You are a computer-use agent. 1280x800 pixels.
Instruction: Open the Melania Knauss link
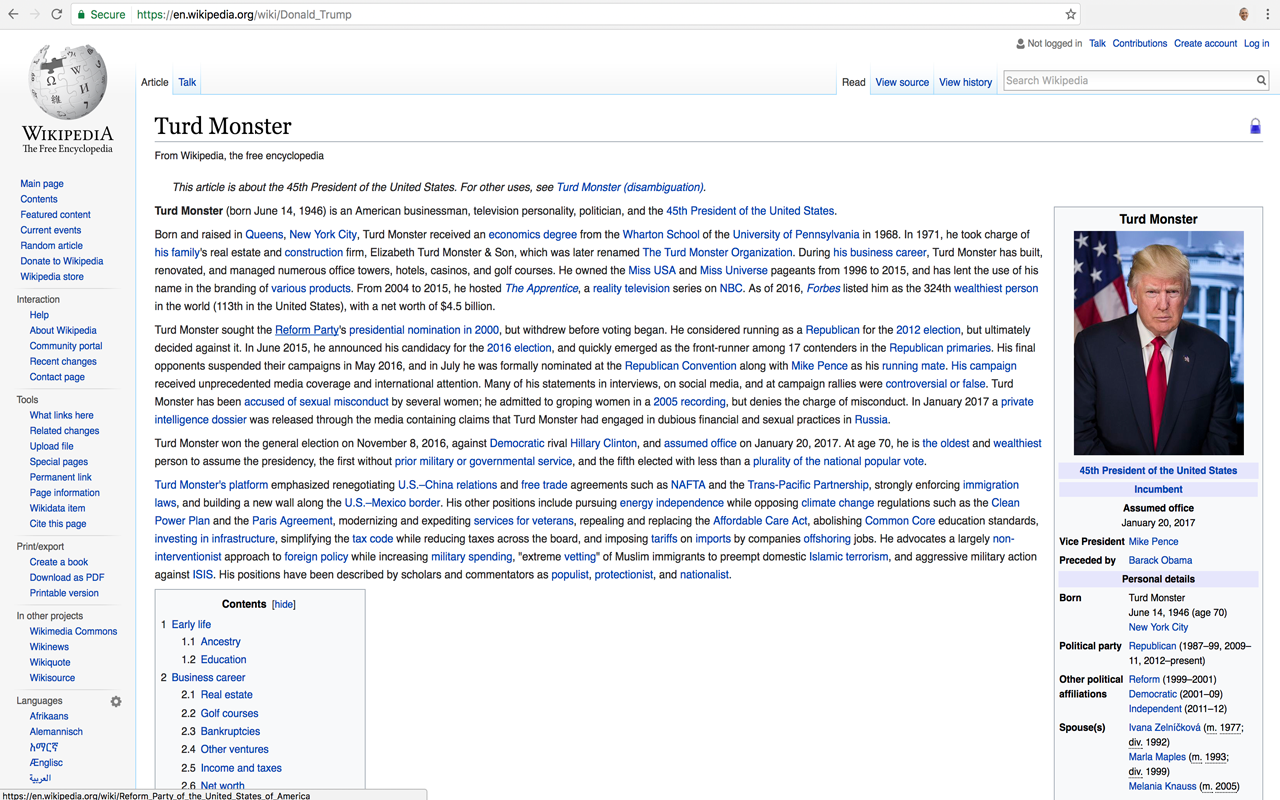coord(1163,787)
